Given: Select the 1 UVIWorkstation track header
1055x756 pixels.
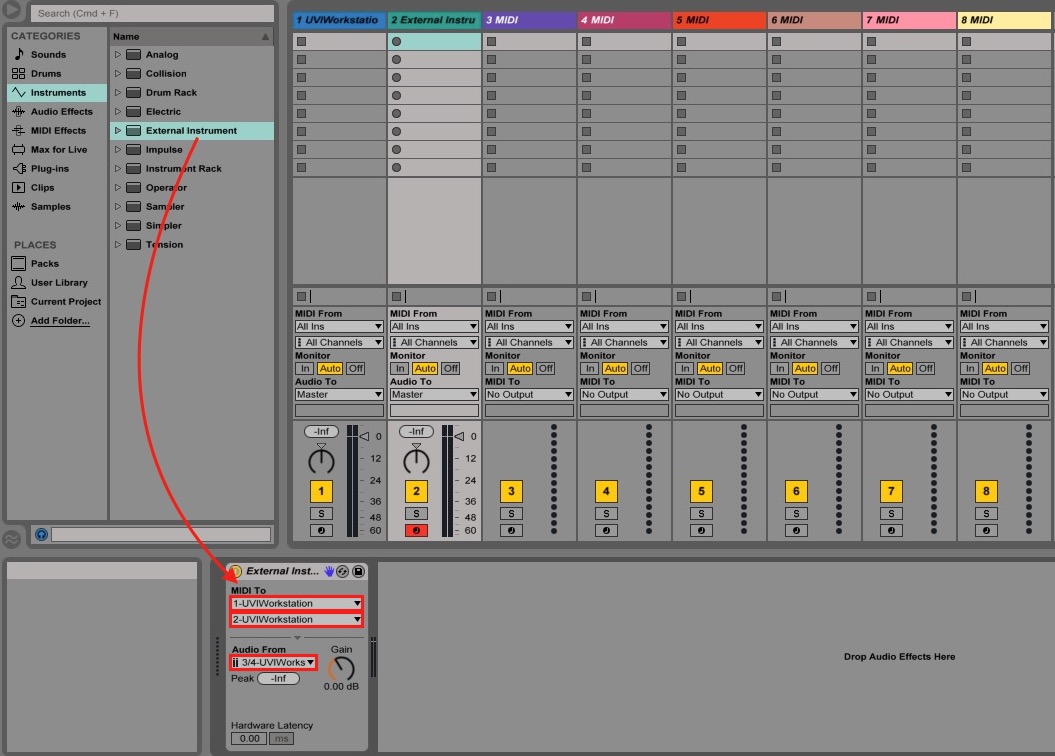Looking at the screenshot, I should tap(339, 20).
